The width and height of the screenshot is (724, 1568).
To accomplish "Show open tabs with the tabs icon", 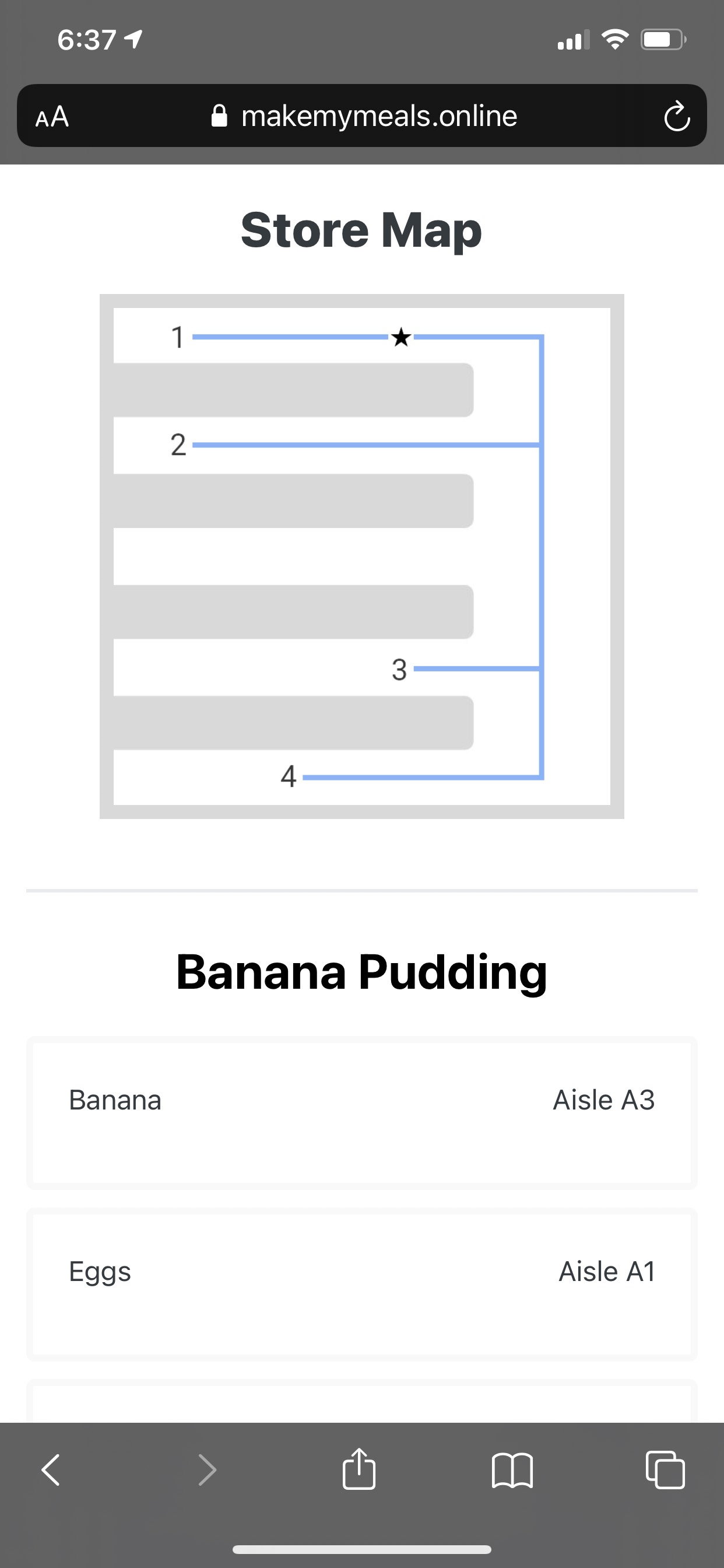I will tap(665, 1470).
